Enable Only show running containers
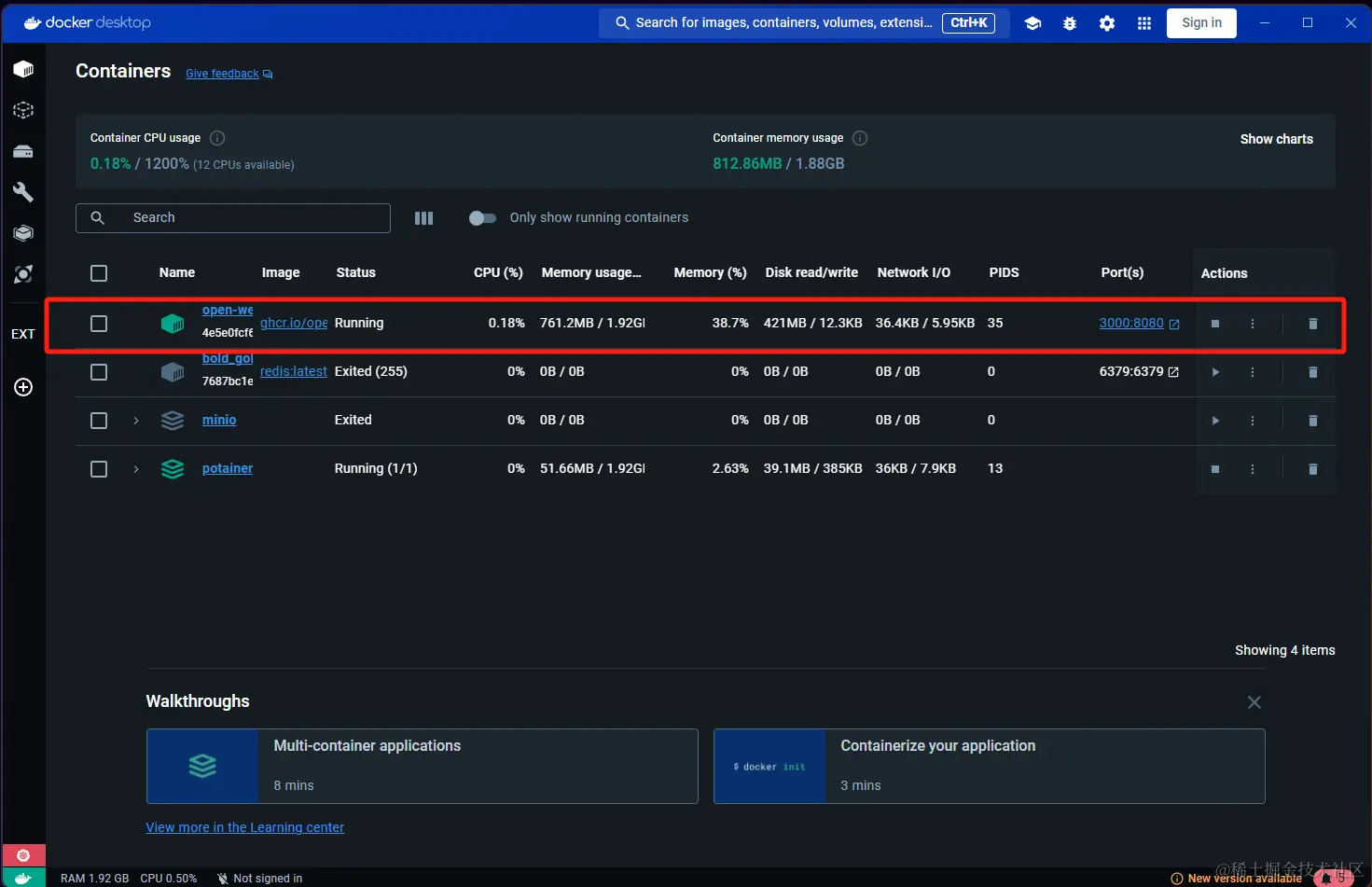Image resolution: width=1372 pixels, height=887 pixels. coord(482,217)
